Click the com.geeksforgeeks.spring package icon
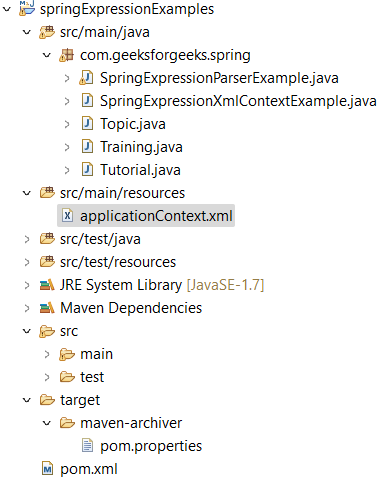 tap(66, 55)
